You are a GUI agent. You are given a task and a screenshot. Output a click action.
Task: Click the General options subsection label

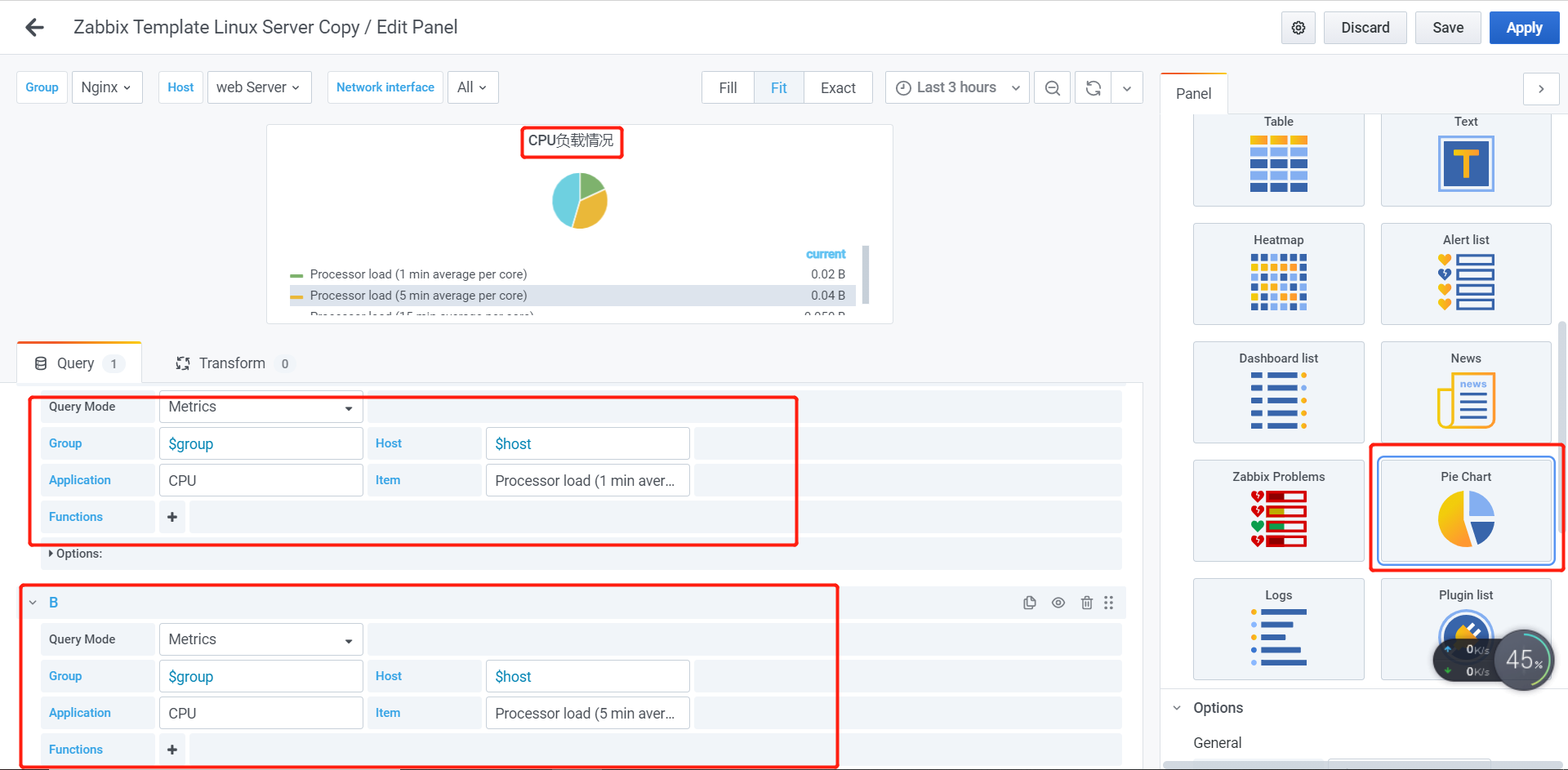coord(1217,743)
